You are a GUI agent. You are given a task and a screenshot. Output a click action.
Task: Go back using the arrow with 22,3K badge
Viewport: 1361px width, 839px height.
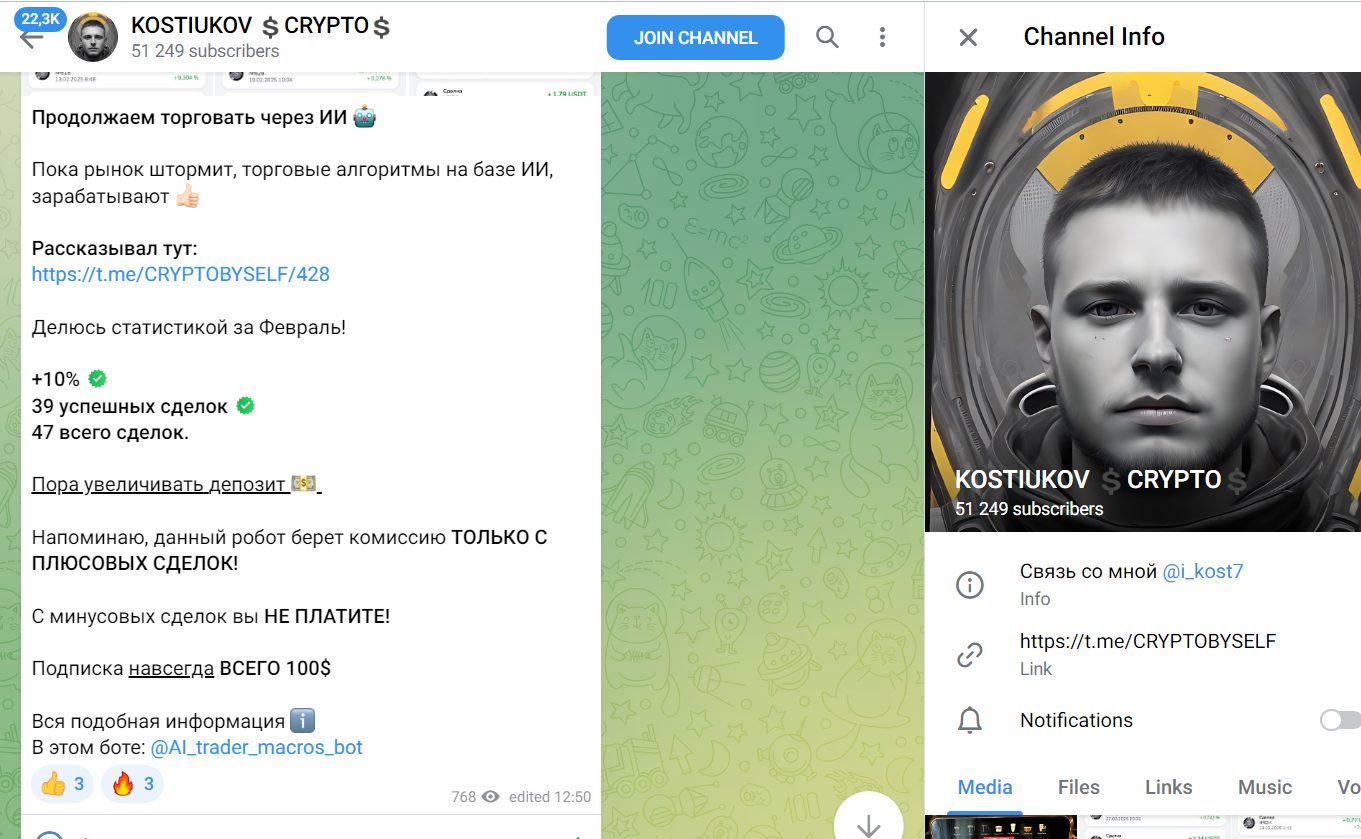point(32,37)
